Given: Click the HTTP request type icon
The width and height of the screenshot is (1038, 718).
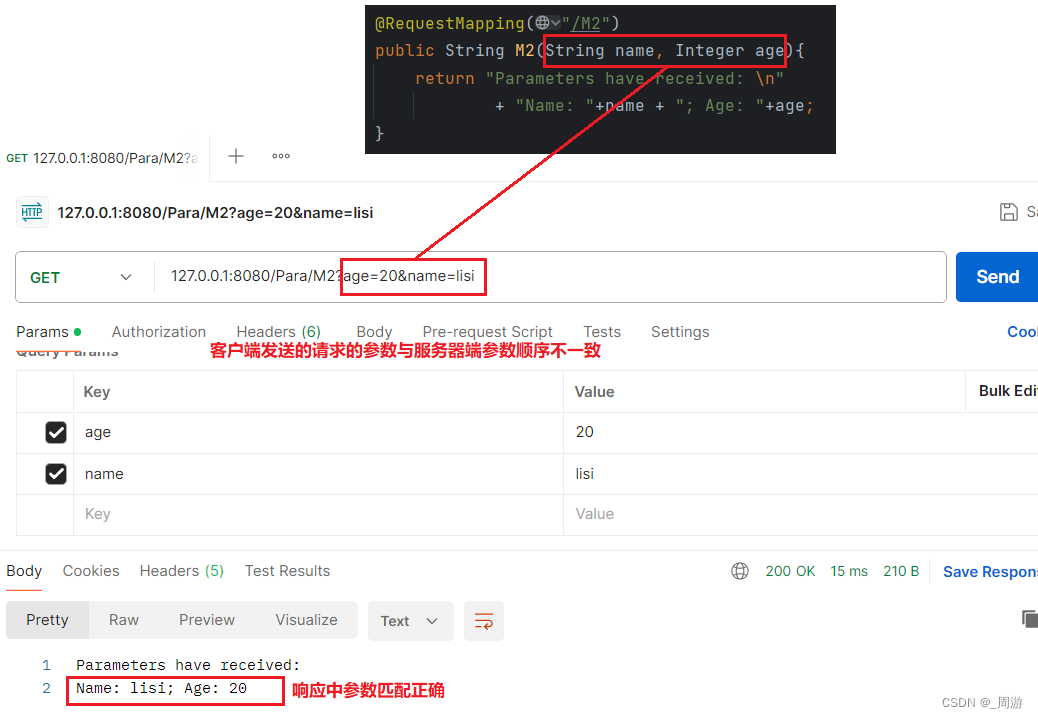Looking at the screenshot, I should point(32,212).
